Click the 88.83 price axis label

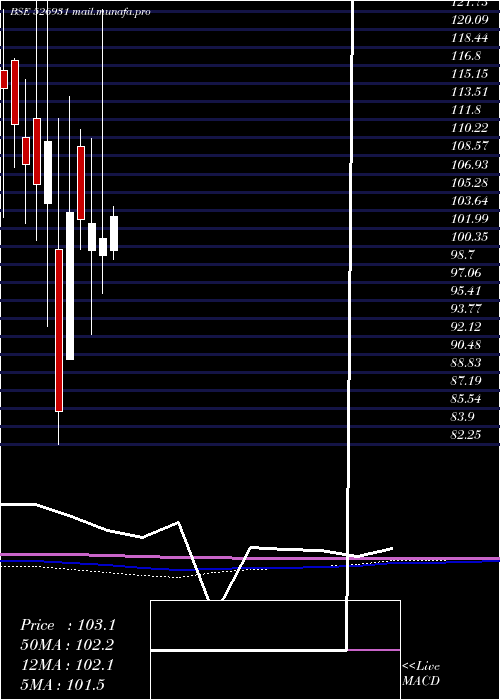tap(466, 363)
